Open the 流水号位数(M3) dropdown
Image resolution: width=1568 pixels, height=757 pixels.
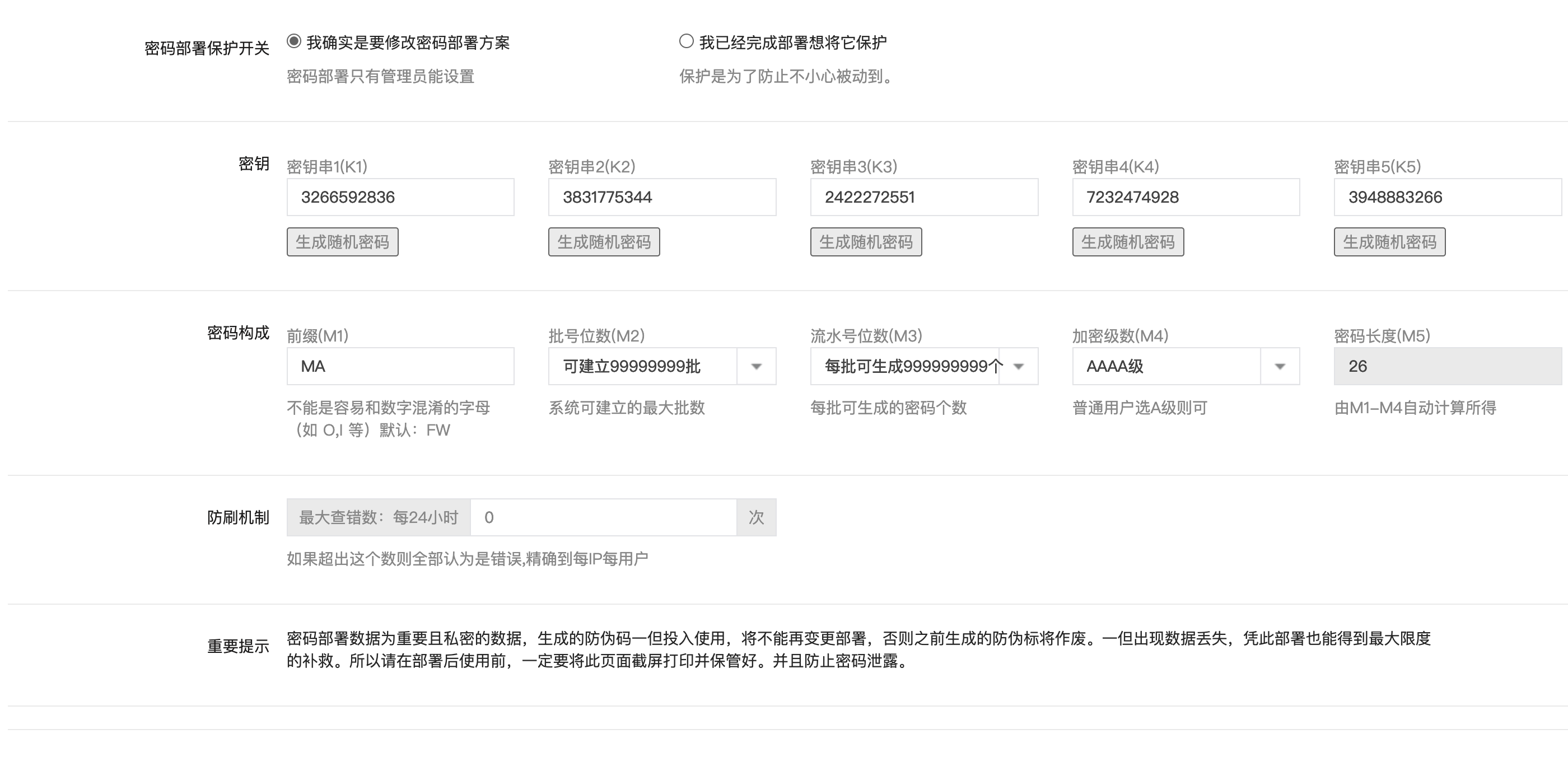point(924,366)
